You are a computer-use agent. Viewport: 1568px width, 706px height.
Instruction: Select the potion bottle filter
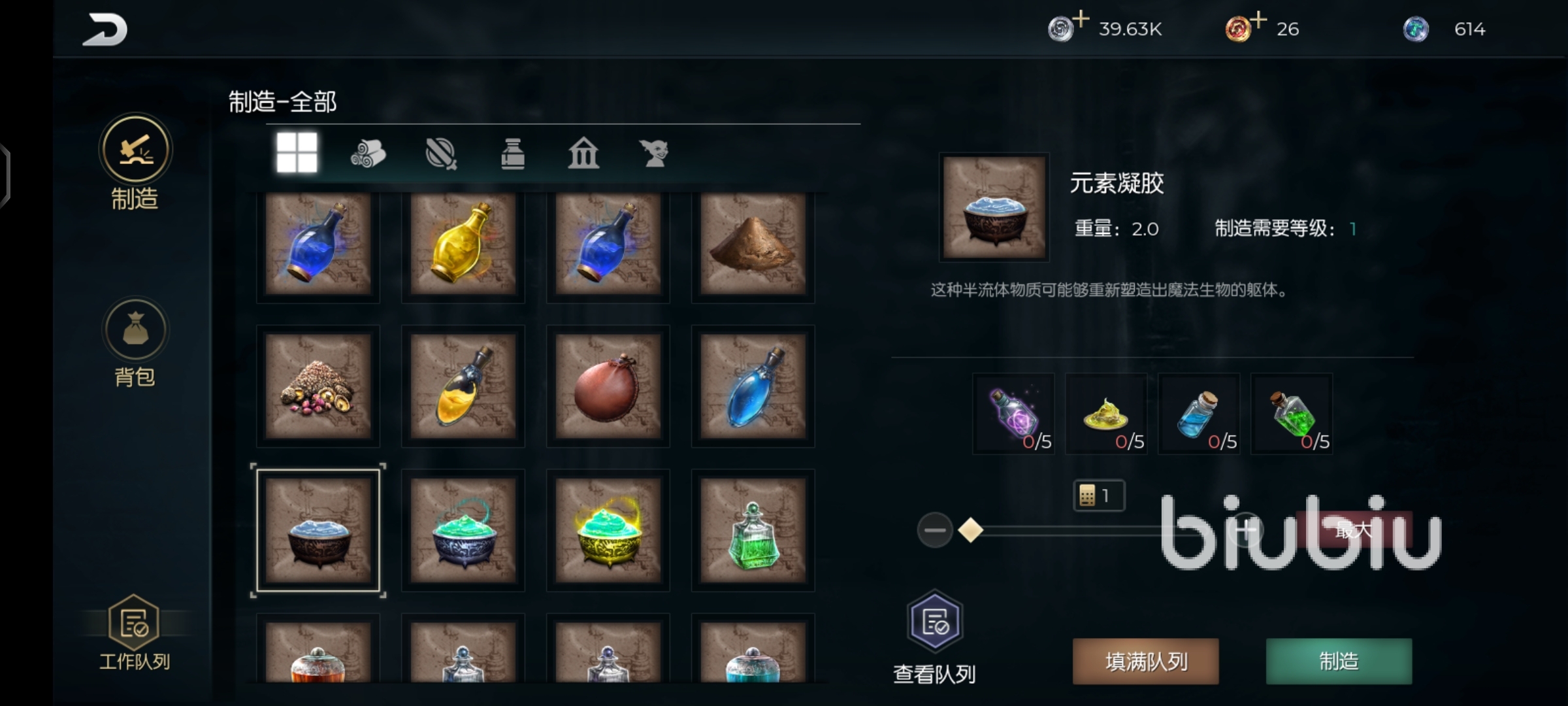[513, 154]
